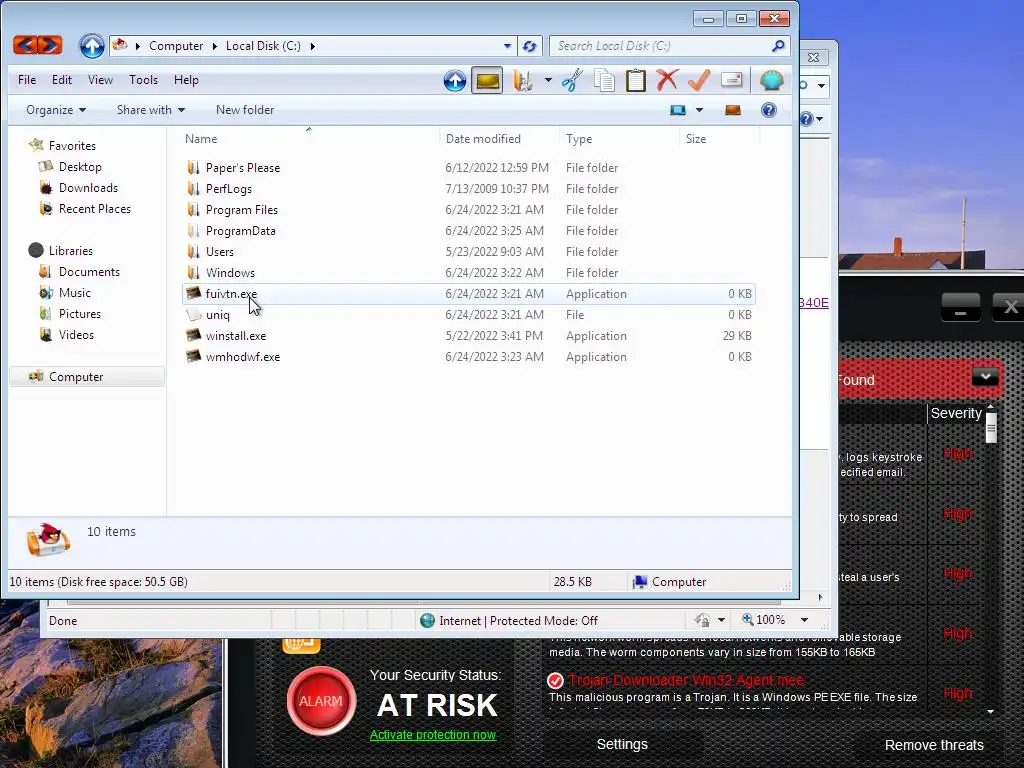Image resolution: width=1024 pixels, height=768 pixels.
Task: Select Videos library in navigation pane
Action: (76, 334)
